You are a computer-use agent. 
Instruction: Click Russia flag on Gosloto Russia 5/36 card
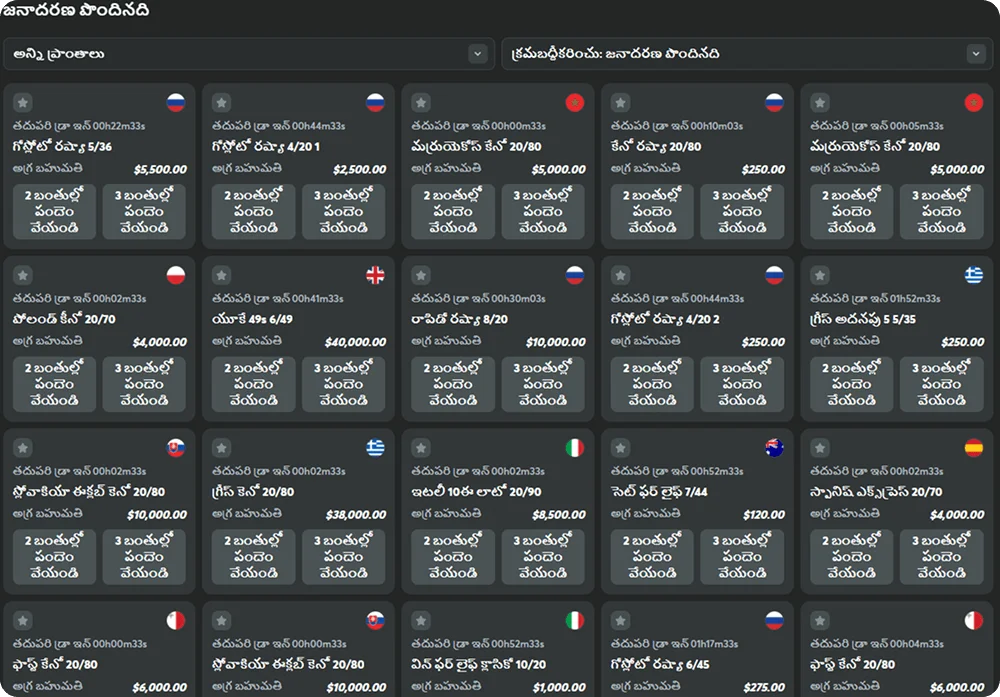tap(175, 103)
